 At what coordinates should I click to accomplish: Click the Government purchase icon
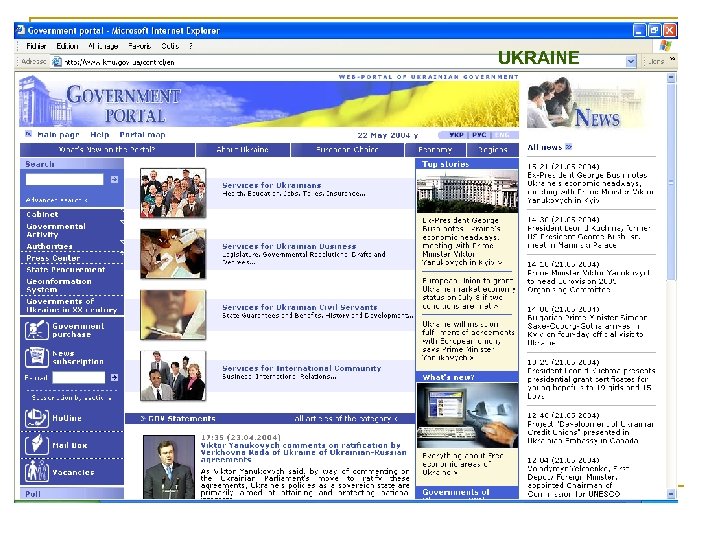(x=37, y=330)
